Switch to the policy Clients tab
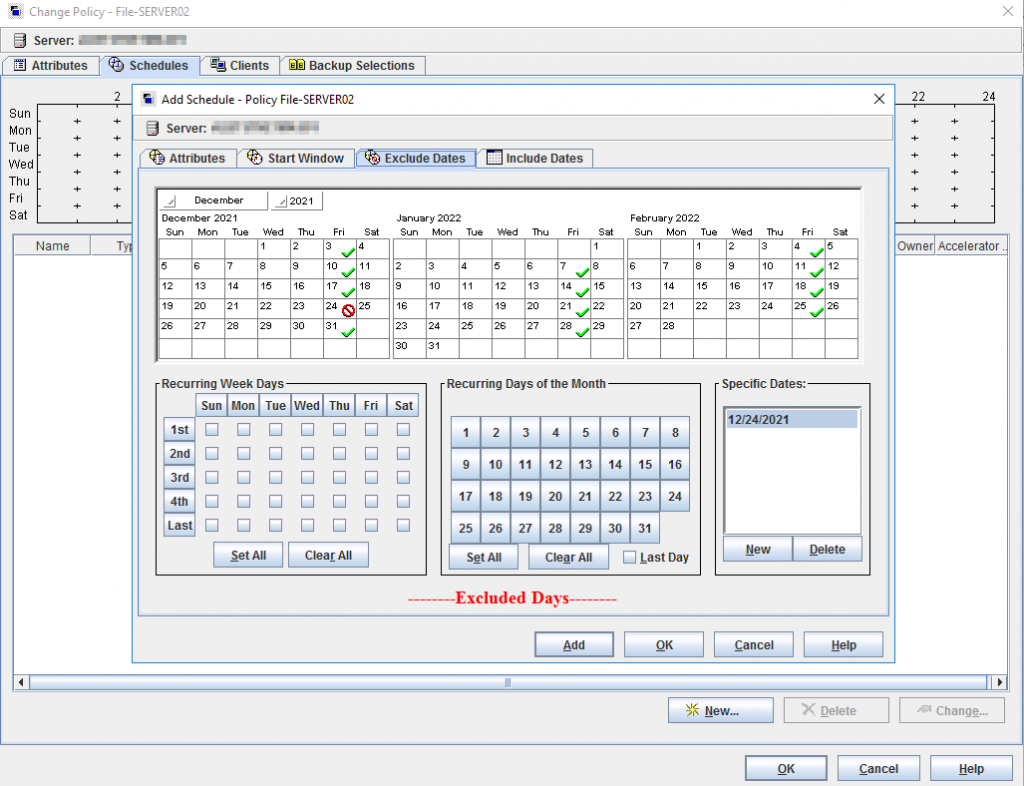The width and height of the screenshot is (1024, 786). [239, 66]
